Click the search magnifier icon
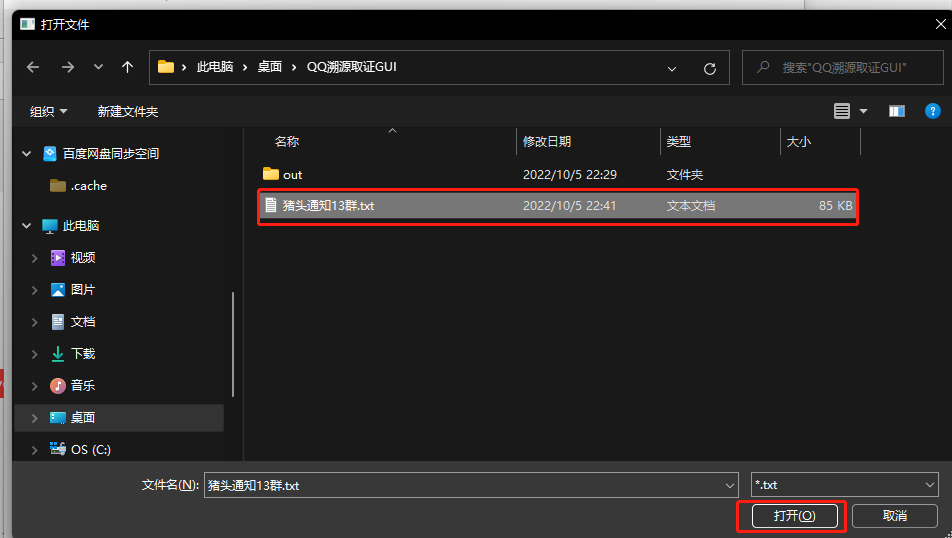The width and height of the screenshot is (952, 538). [763, 67]
